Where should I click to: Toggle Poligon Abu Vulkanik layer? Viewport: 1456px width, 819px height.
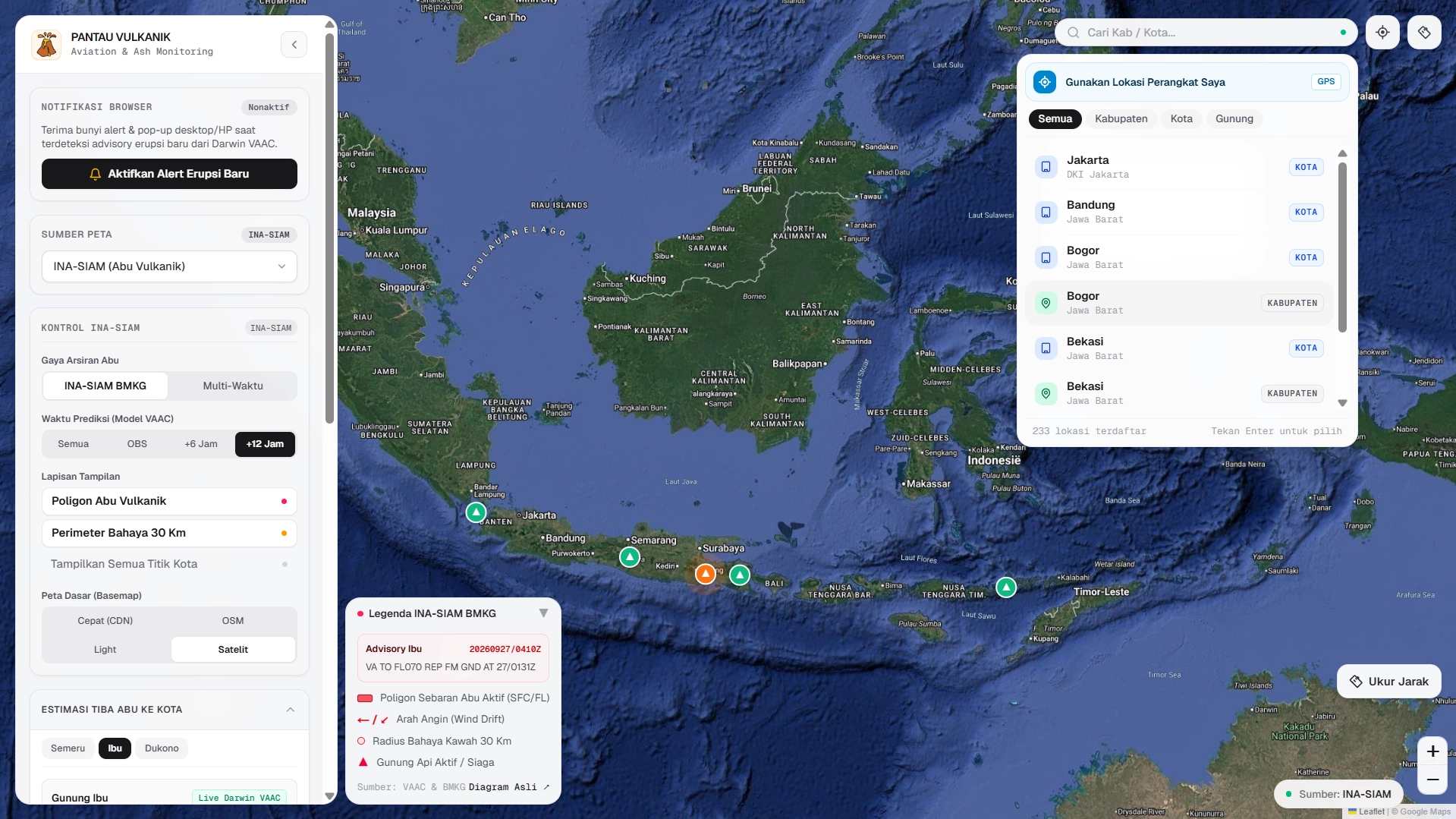click(169, 501)
